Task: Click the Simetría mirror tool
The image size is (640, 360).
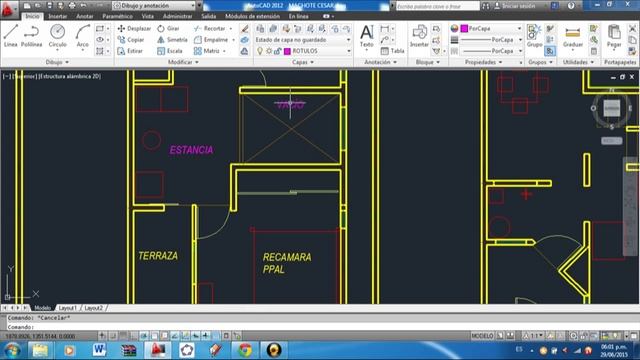Action: (172, 40)
